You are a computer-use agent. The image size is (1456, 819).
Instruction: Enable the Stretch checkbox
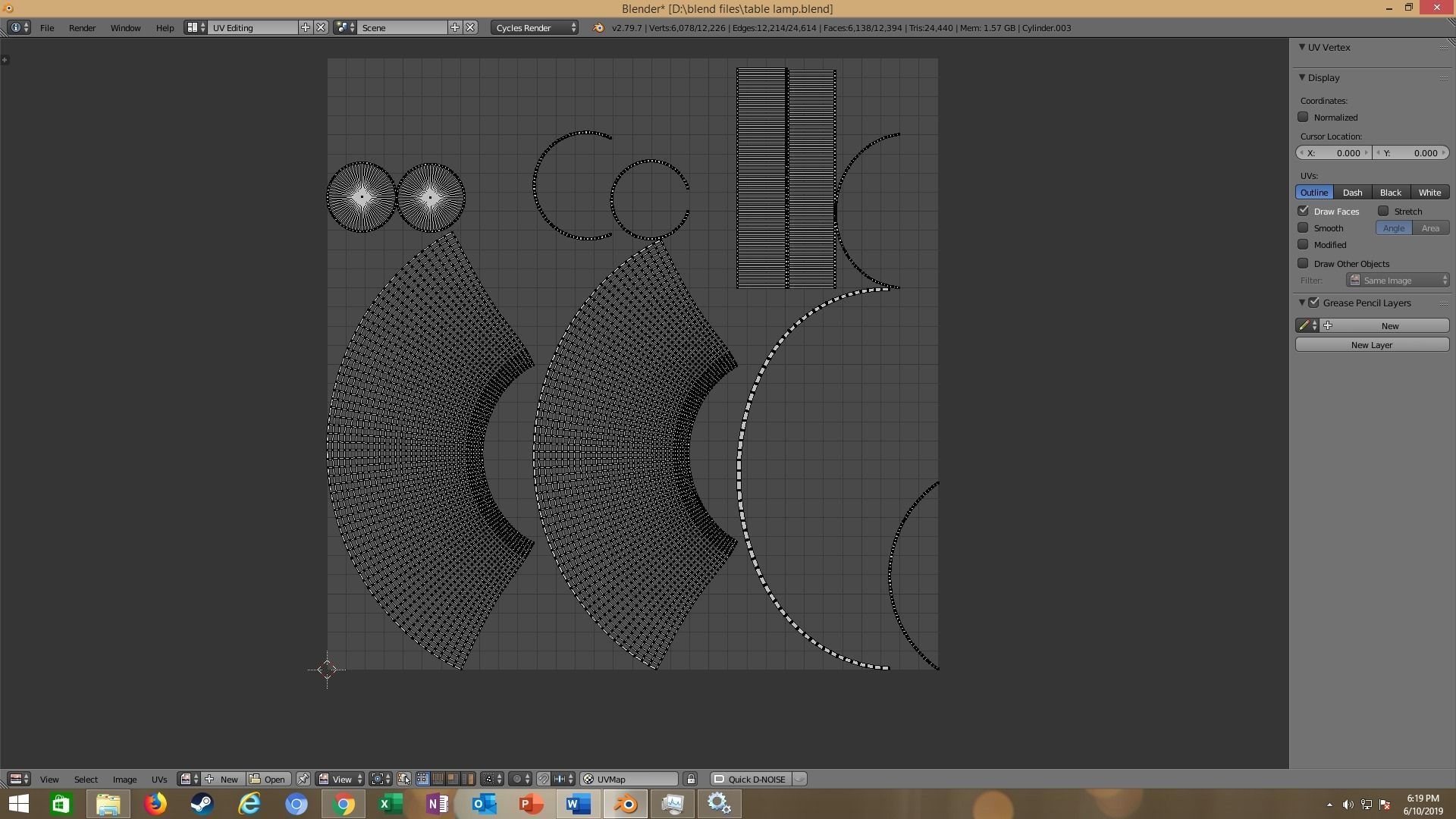pos(1383,212)
